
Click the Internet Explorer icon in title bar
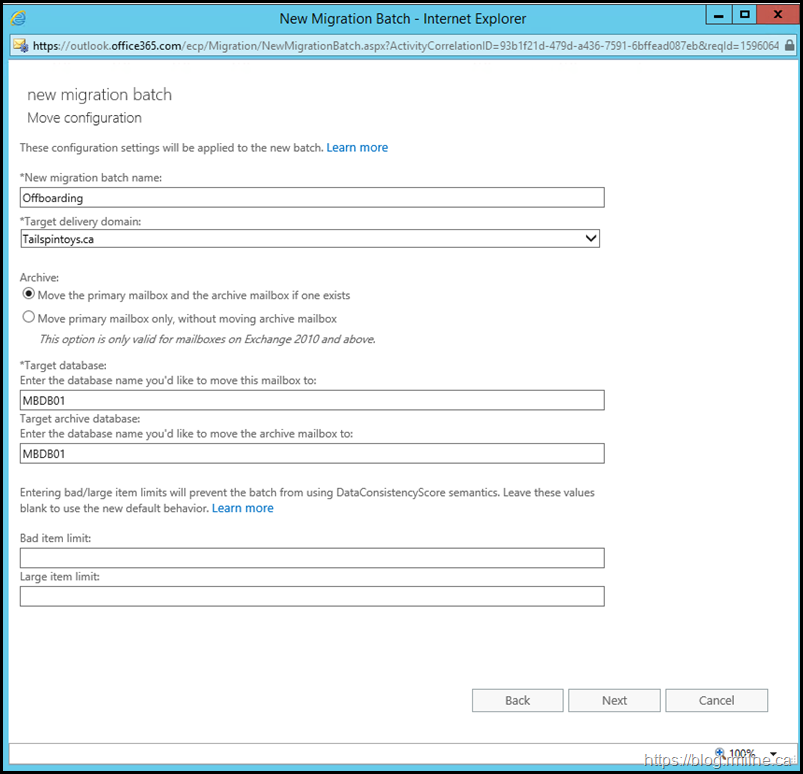[19, 17]
